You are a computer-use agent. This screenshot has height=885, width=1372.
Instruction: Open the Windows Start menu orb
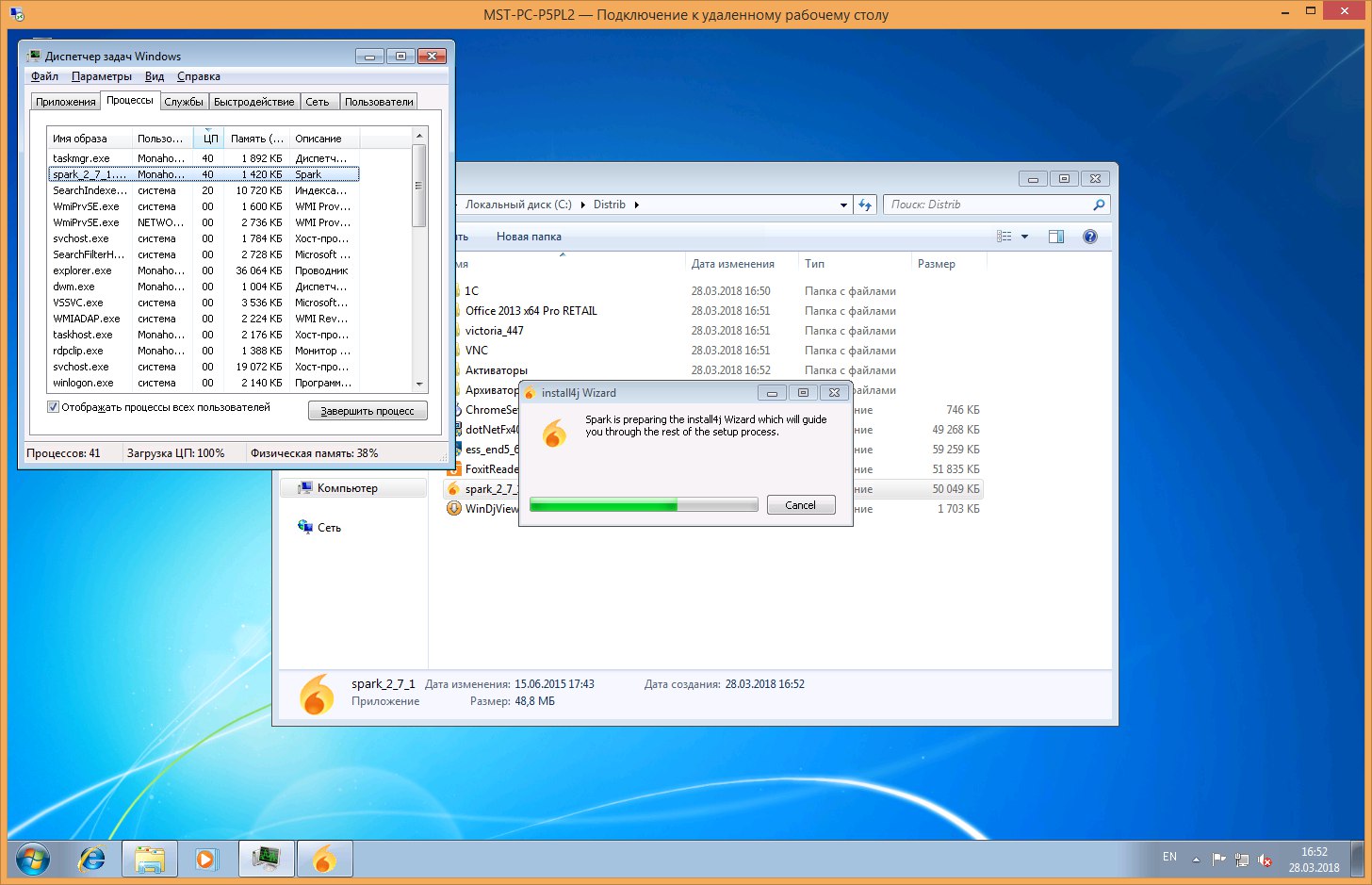tap(33, 859)
